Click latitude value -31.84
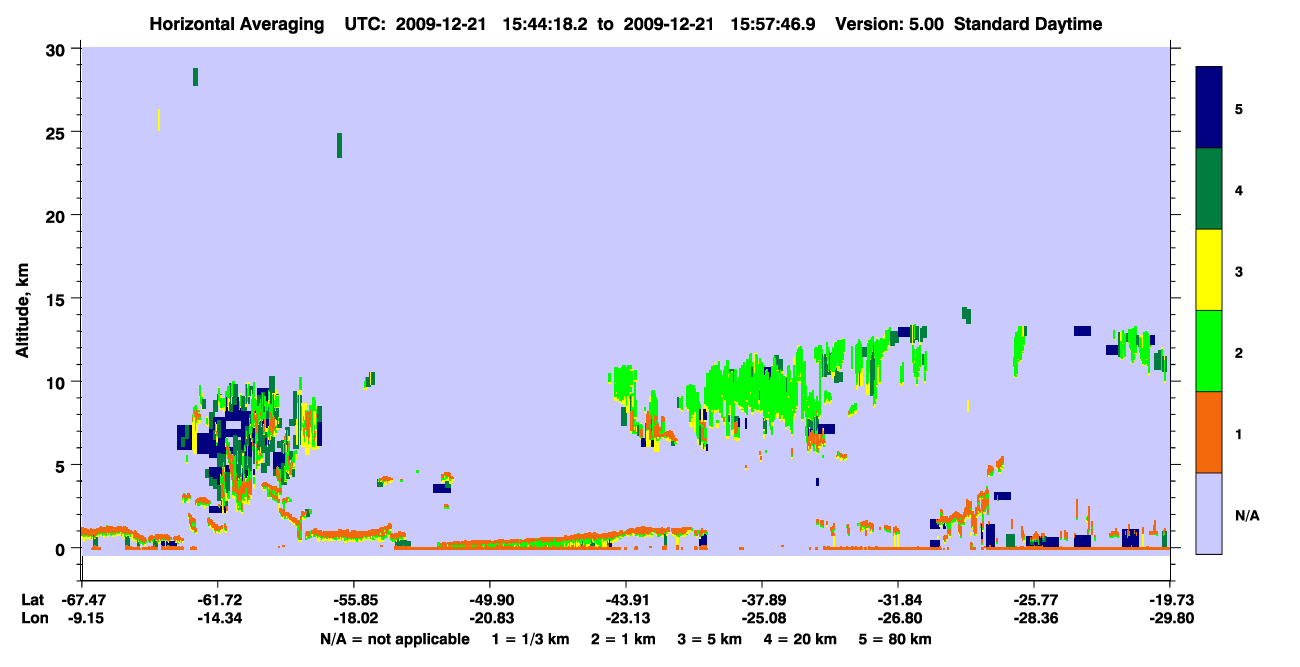Screen dimensions: 1300x667 pyautogui.click(x=898, y=600)
